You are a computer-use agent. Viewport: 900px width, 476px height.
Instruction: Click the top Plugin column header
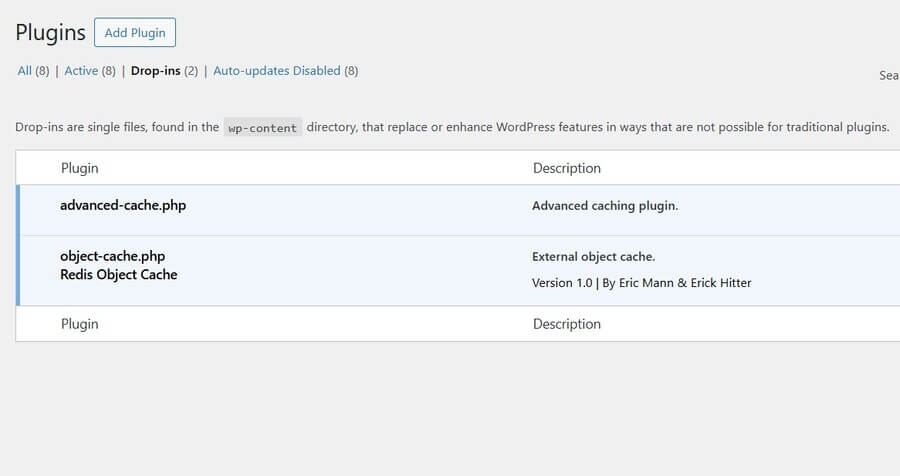pyautogui.click(x=80, y=168)
